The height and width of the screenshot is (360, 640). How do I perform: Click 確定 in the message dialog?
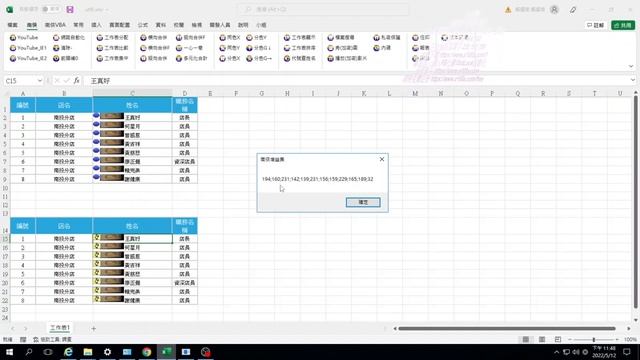pos(363,202)
